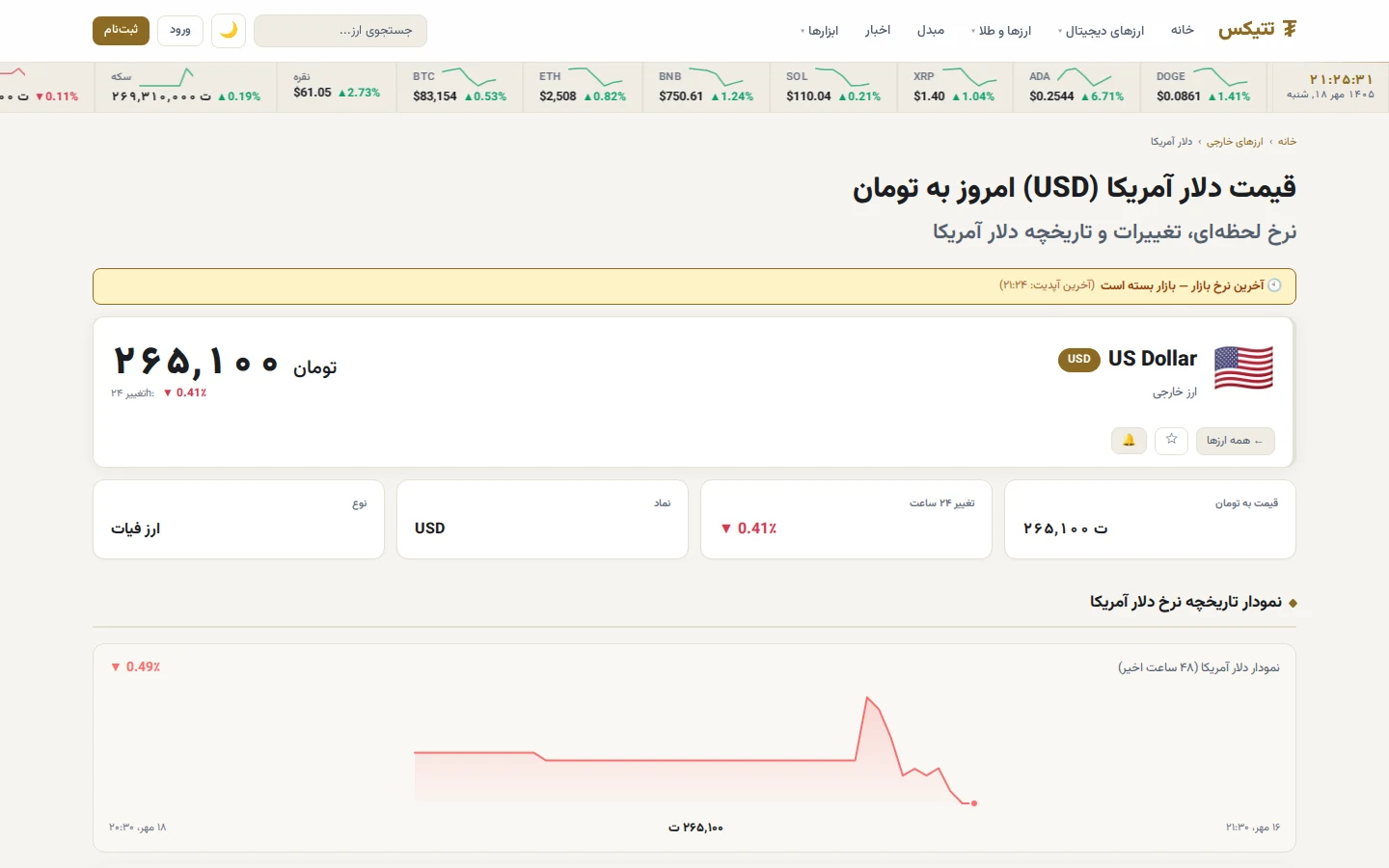This screenshot has height=868, width=1389.
Task: Open the ثبت‌نام register button
Action: point(121,30)
